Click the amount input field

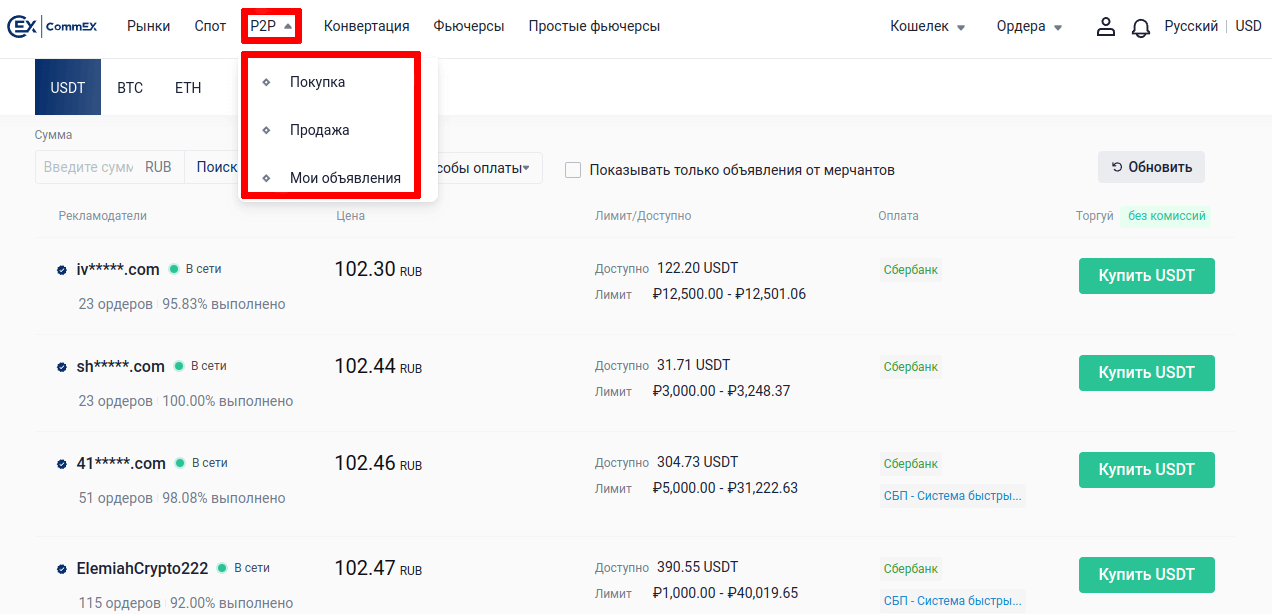(88, 168)
